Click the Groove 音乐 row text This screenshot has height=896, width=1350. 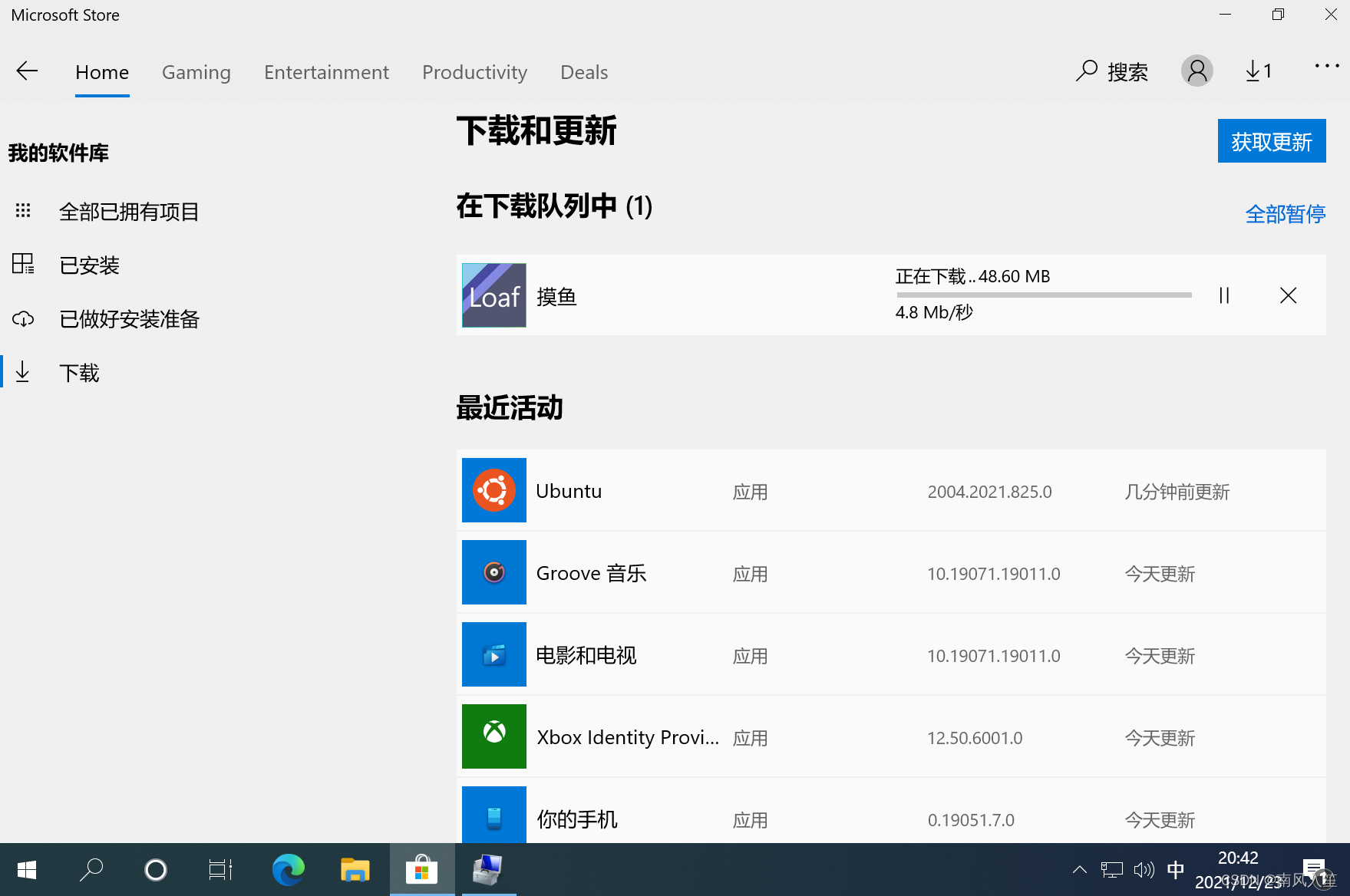point(591,573)
